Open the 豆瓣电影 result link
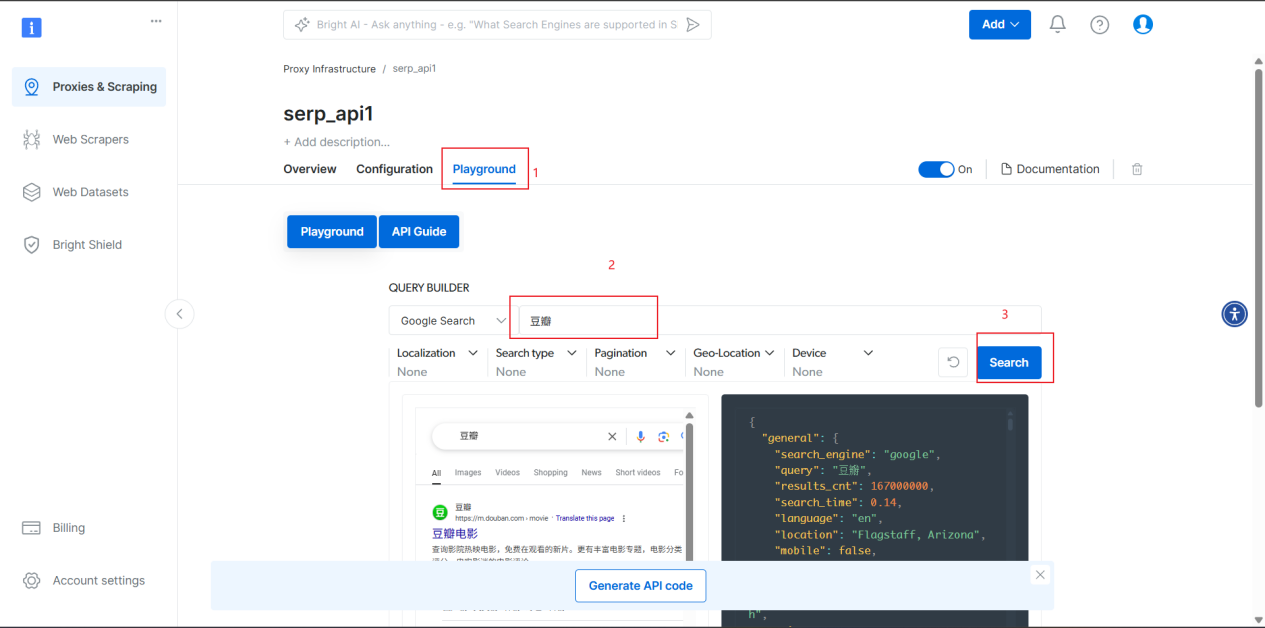Screen dimensions: 1265x628 (455, 534)
